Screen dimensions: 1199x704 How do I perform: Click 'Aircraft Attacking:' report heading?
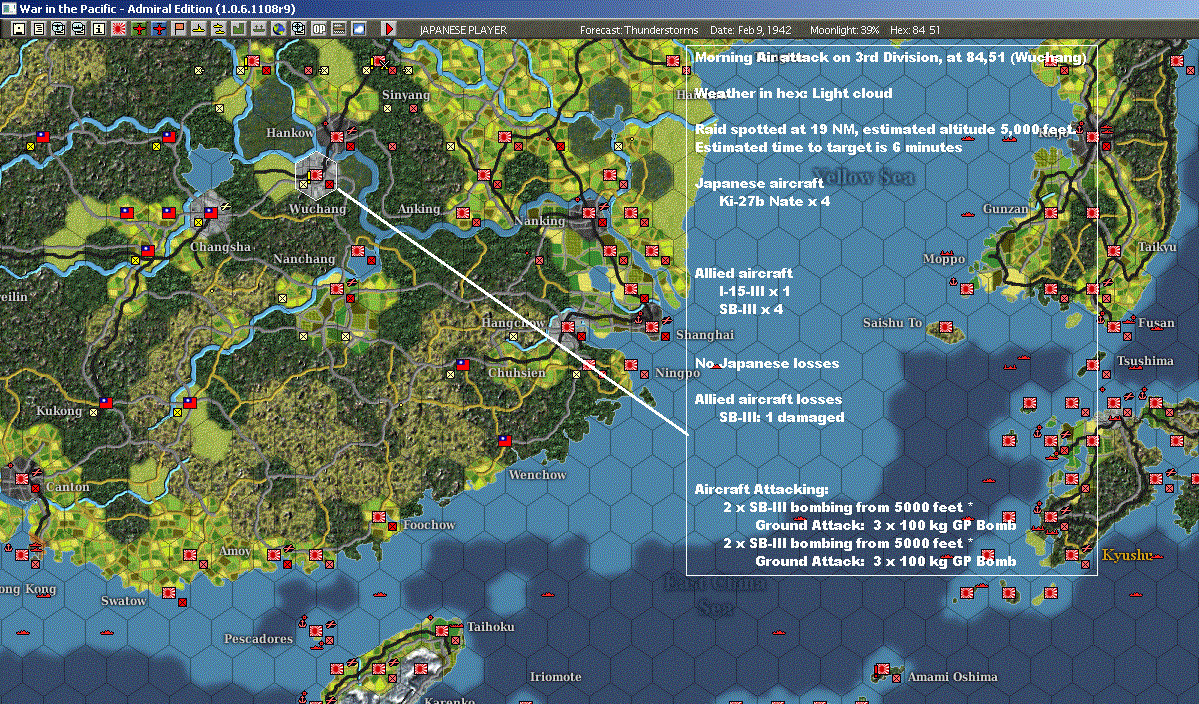point(762,489)
